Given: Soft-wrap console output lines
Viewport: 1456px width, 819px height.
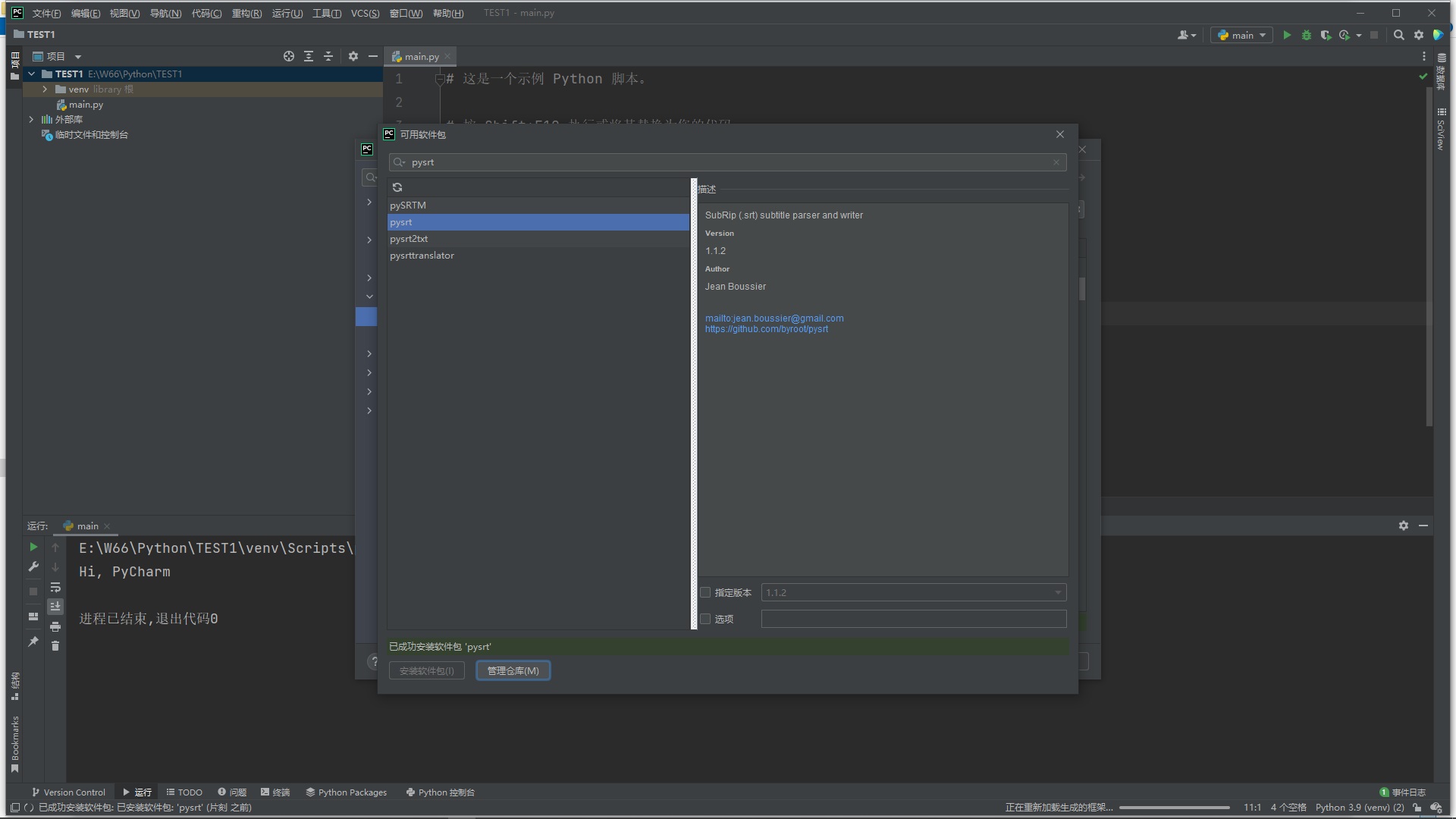Looking at the screenshot, I should coord(55,588).
